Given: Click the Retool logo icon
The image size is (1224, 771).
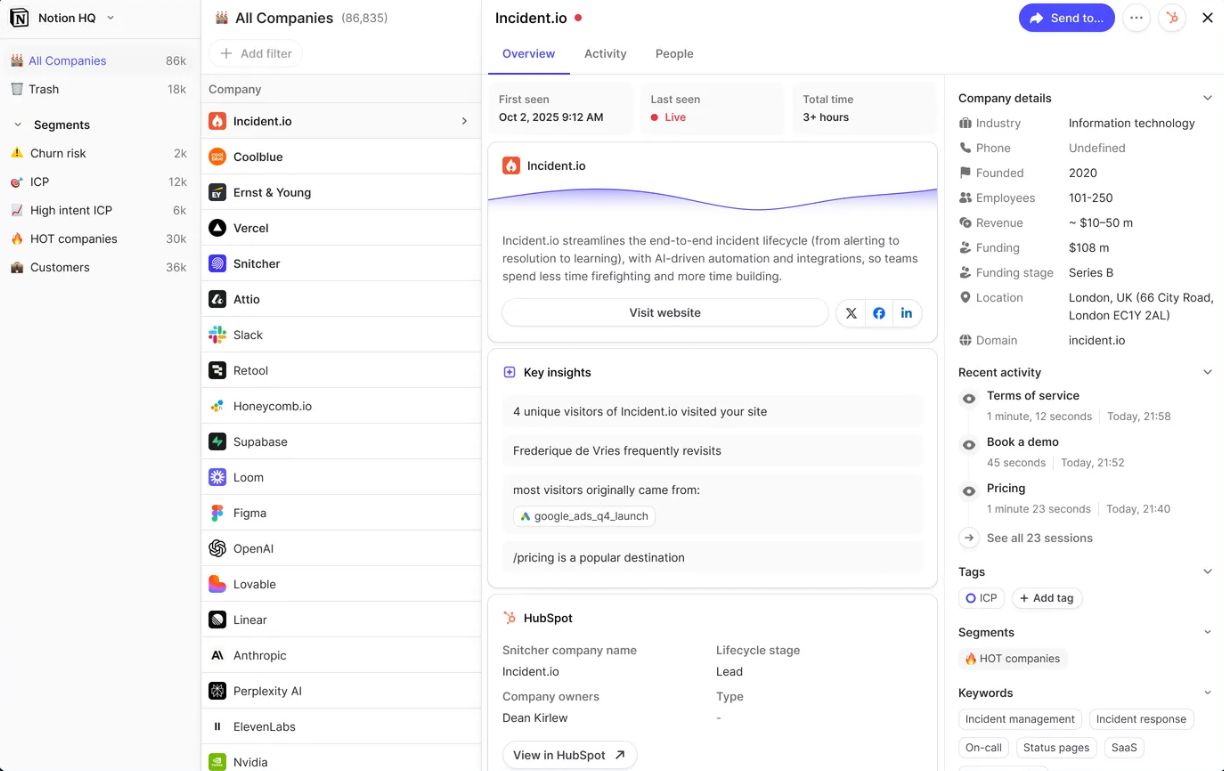Looking at the screenshot, I should 217,371.
